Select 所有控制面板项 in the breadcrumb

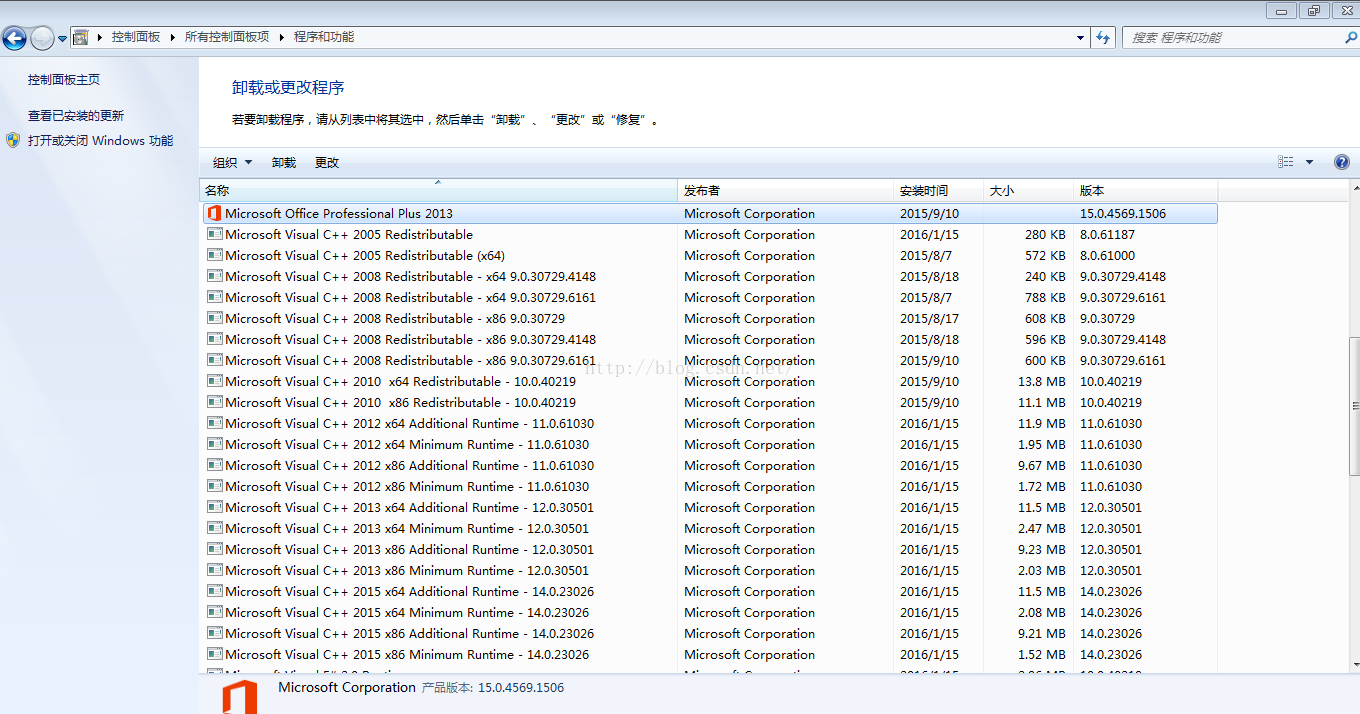pyautogui.click(x=227, y=37)
